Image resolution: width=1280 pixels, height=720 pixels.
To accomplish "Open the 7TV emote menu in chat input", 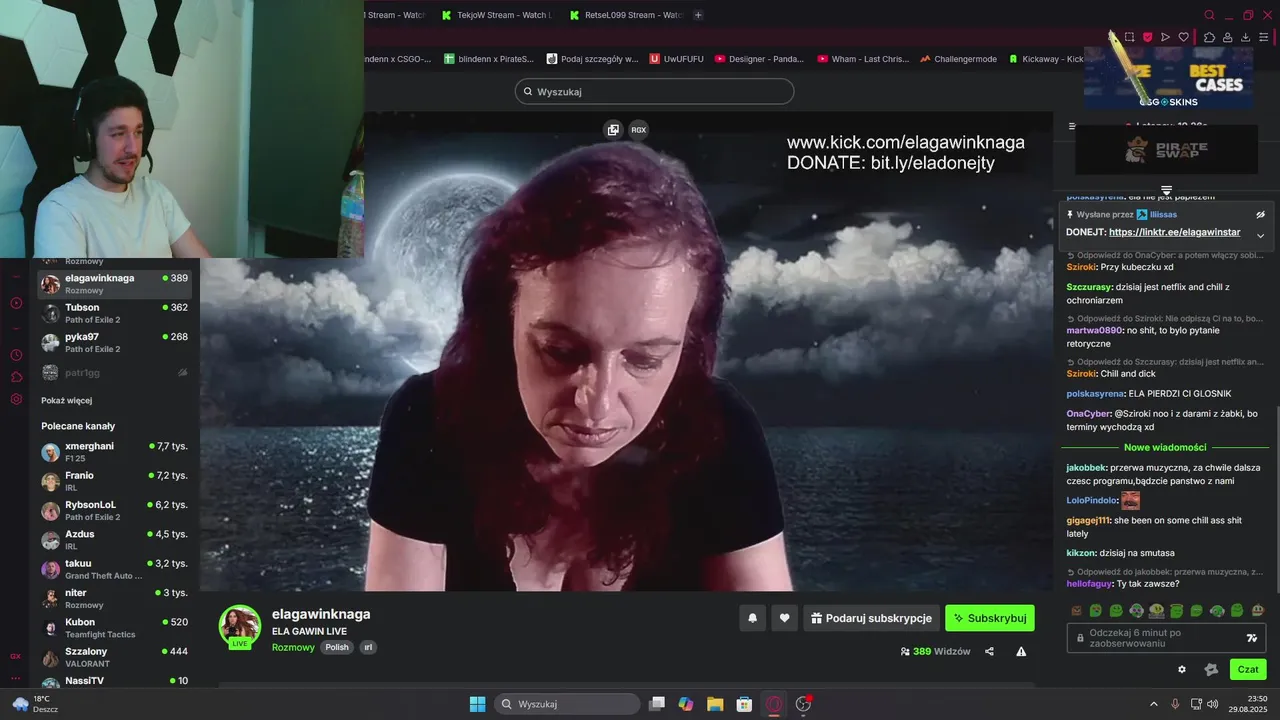I will [1251, 638].
